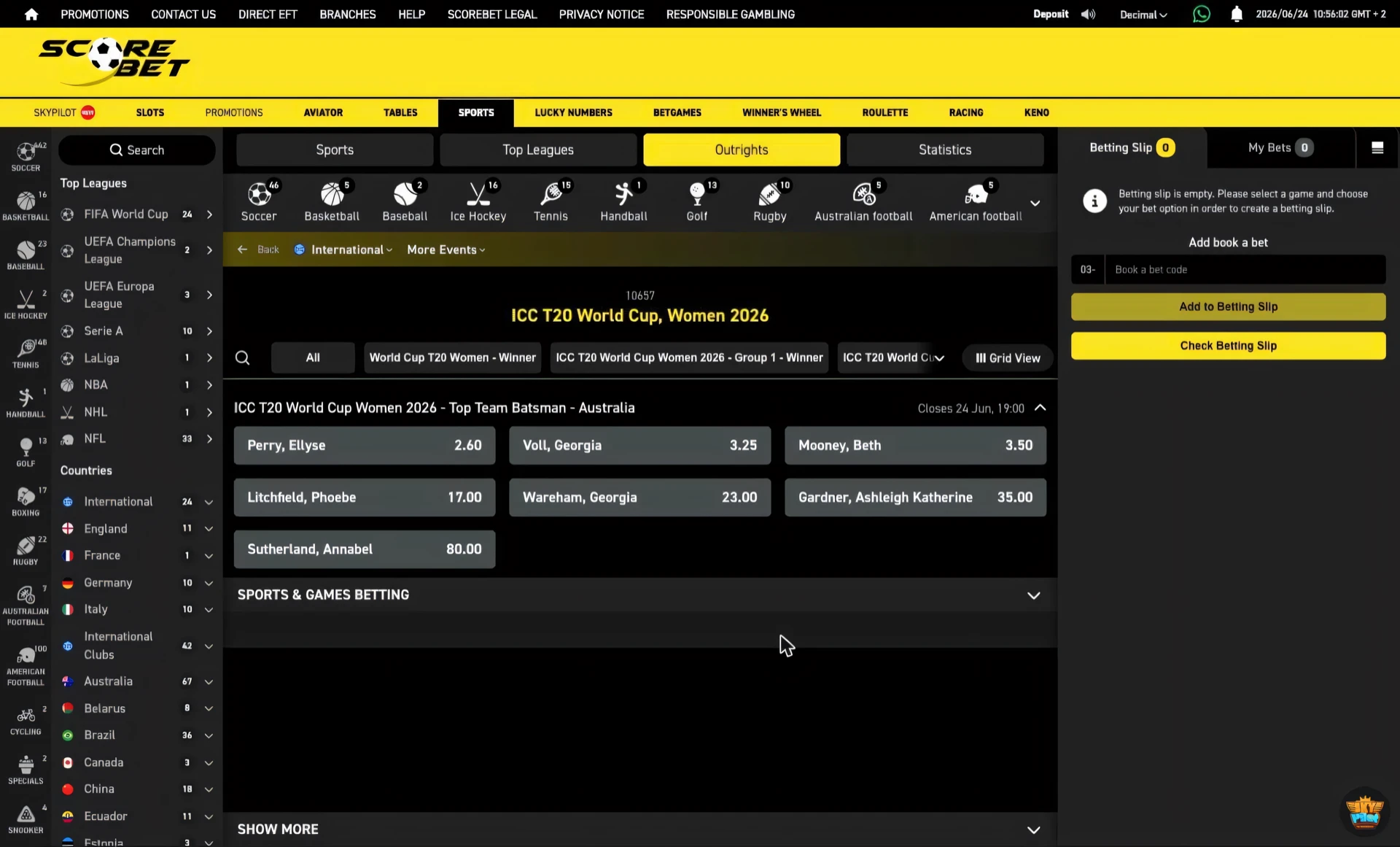Open the betting slip menu icon

[1377, 148]
